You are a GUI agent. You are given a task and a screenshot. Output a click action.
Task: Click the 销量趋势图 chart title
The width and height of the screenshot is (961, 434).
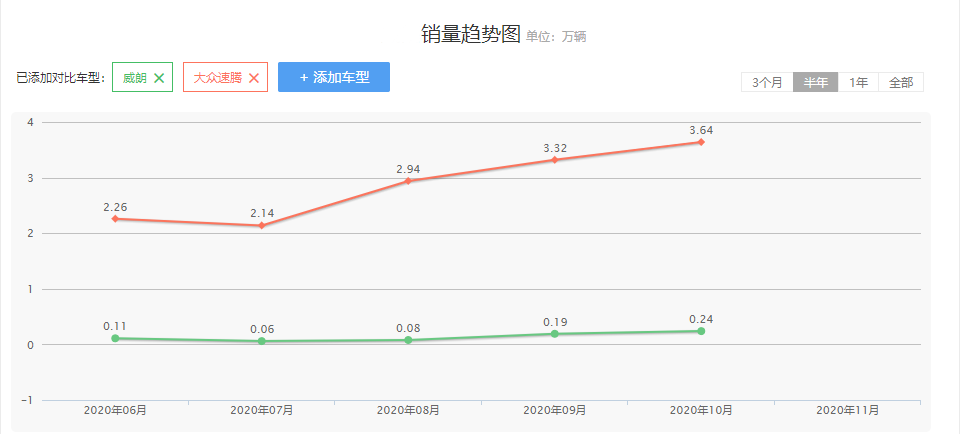(x=471, y=35)
